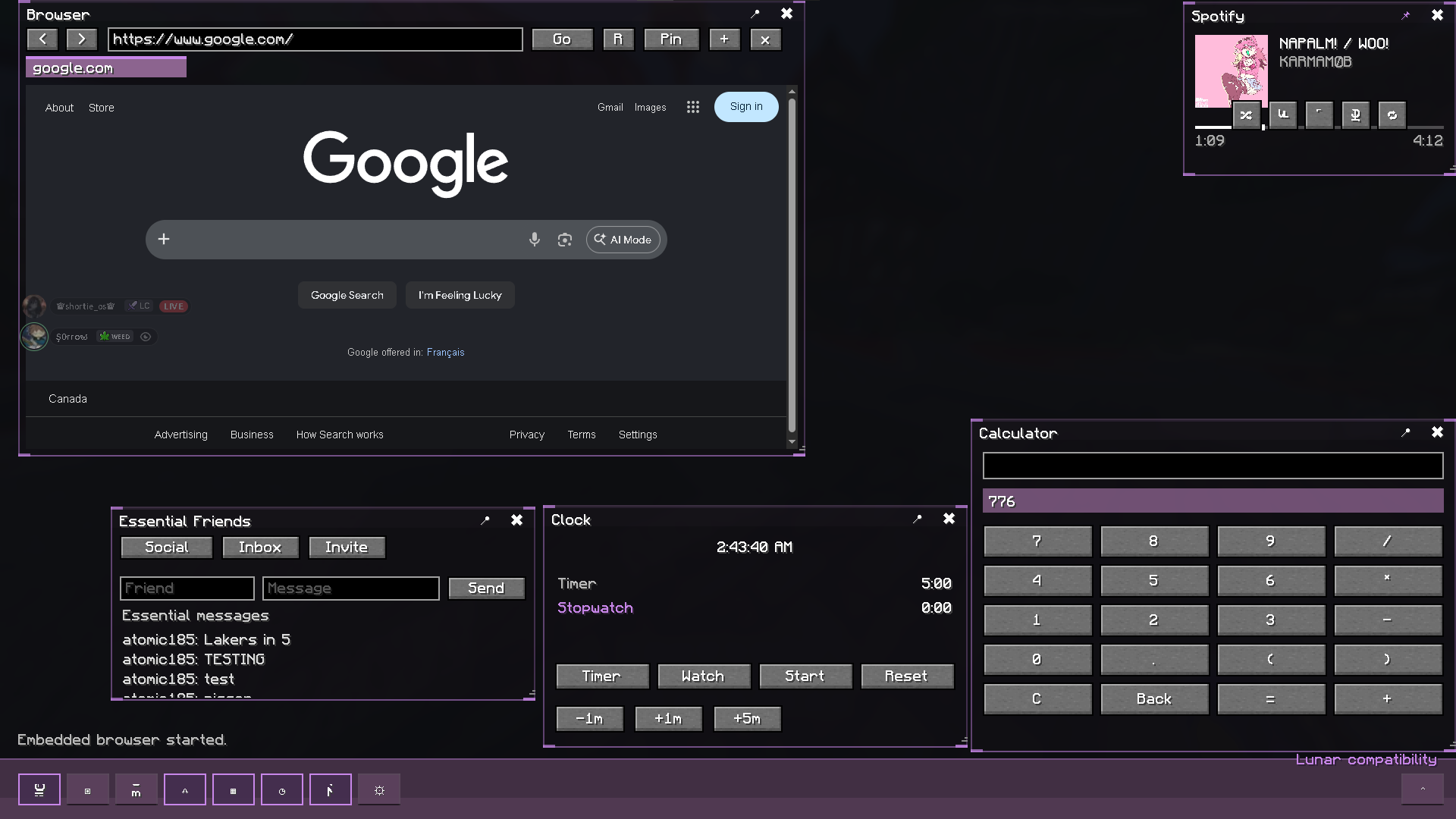
Task: Click the Google Search button
Action: click(347, 295)
